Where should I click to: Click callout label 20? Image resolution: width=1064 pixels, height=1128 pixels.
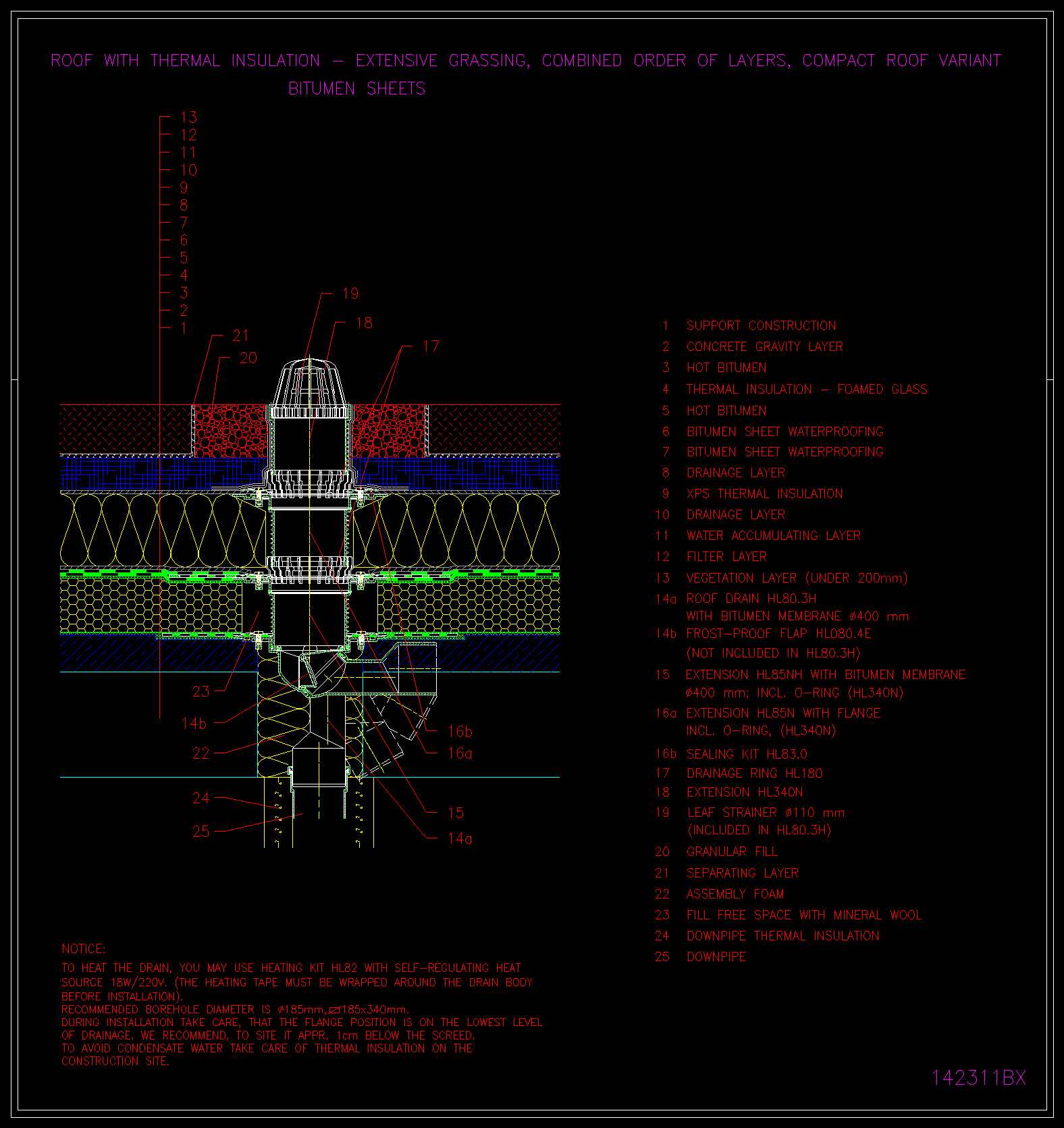click(248, 358)
